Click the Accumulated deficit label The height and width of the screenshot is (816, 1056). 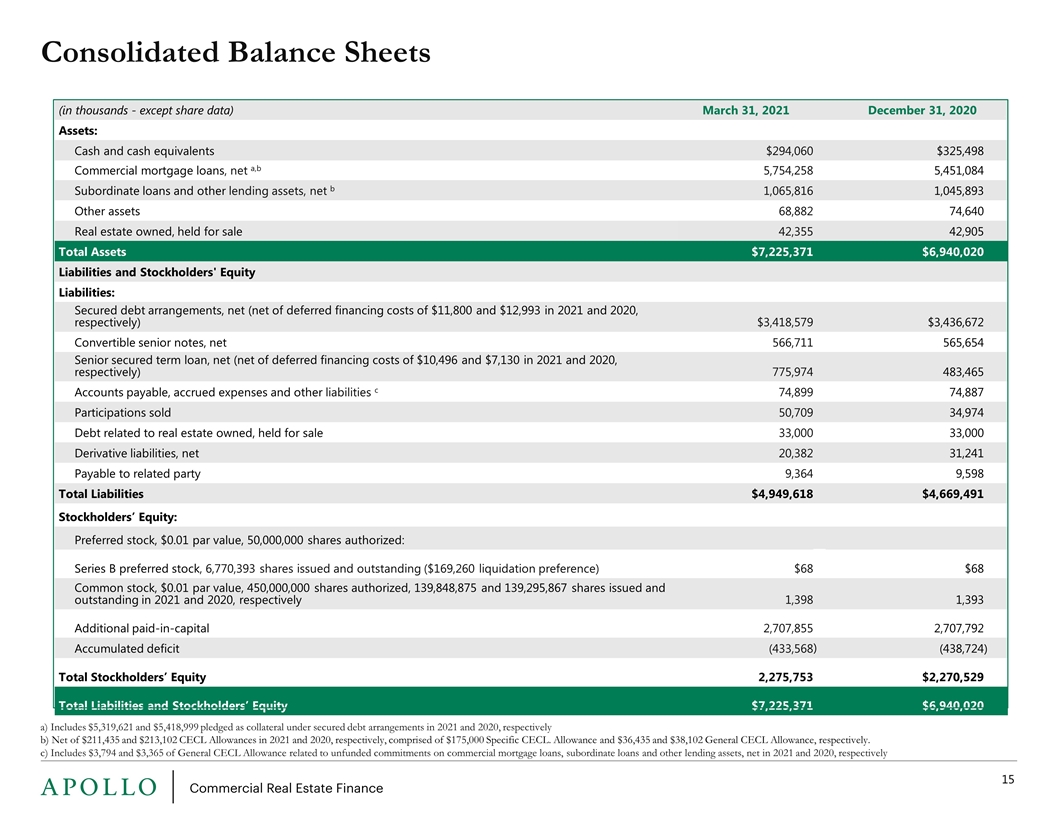(127, 649)
